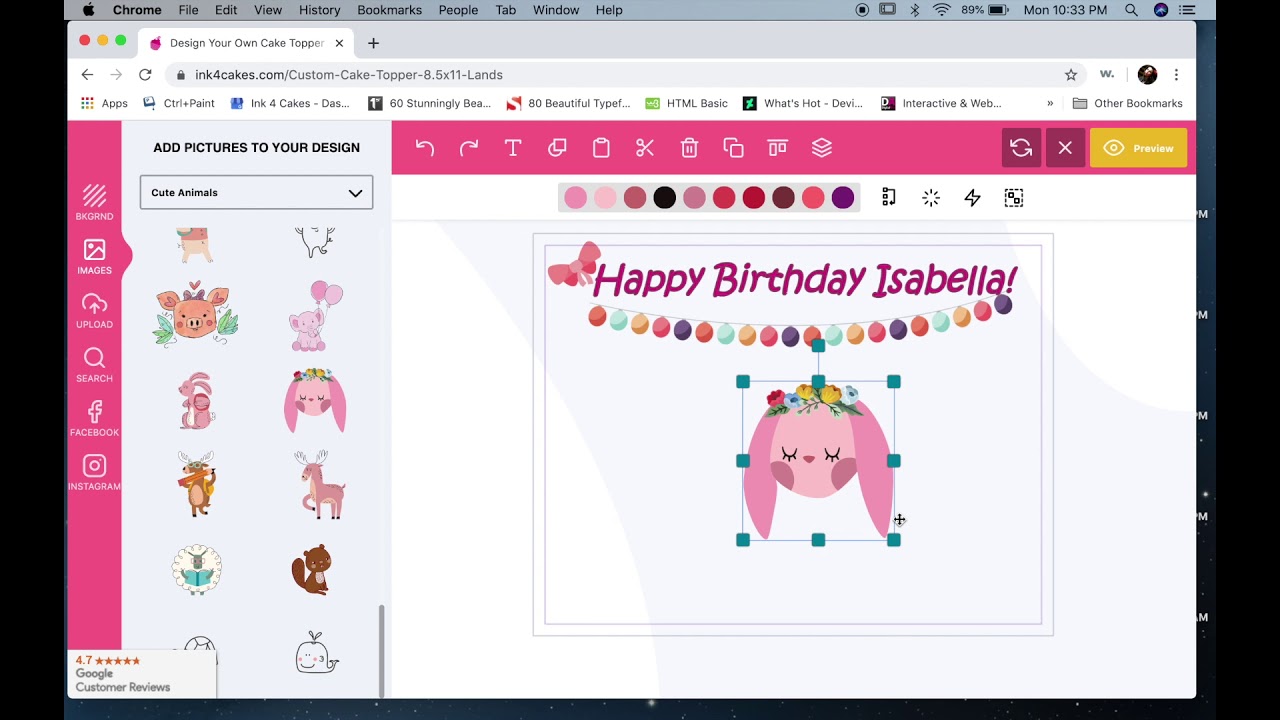Click the Happy Birthday Isabella! text

(x=805, y=280)
